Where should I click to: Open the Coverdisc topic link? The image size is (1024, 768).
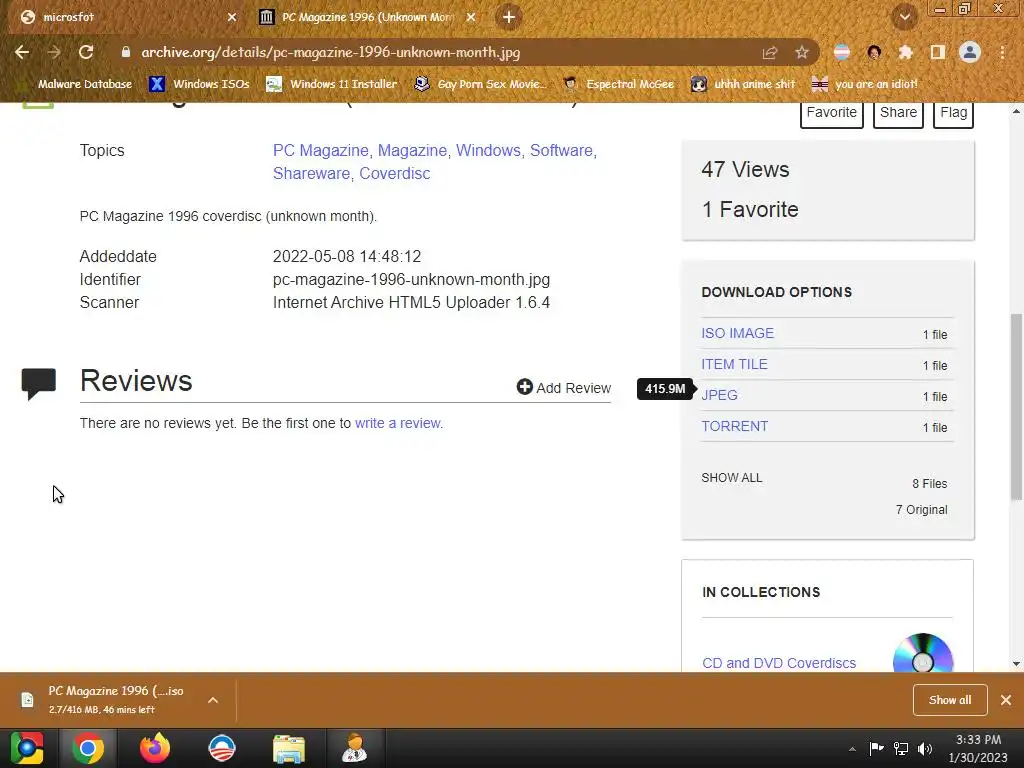394,174
